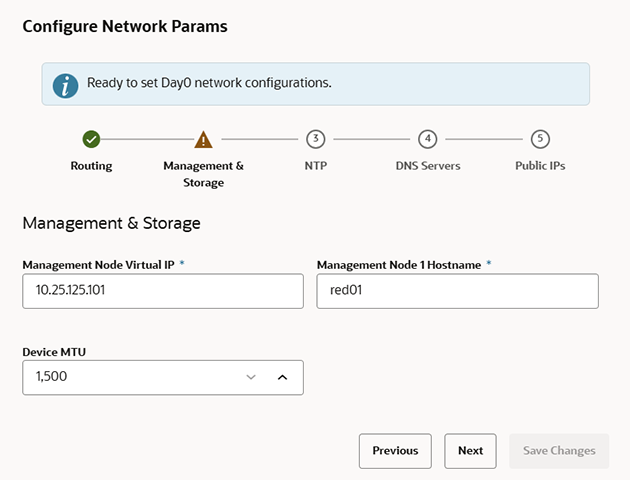The image size is (630, 480).
Task: Open the Public IPs step label
Action: coord(540,165)
